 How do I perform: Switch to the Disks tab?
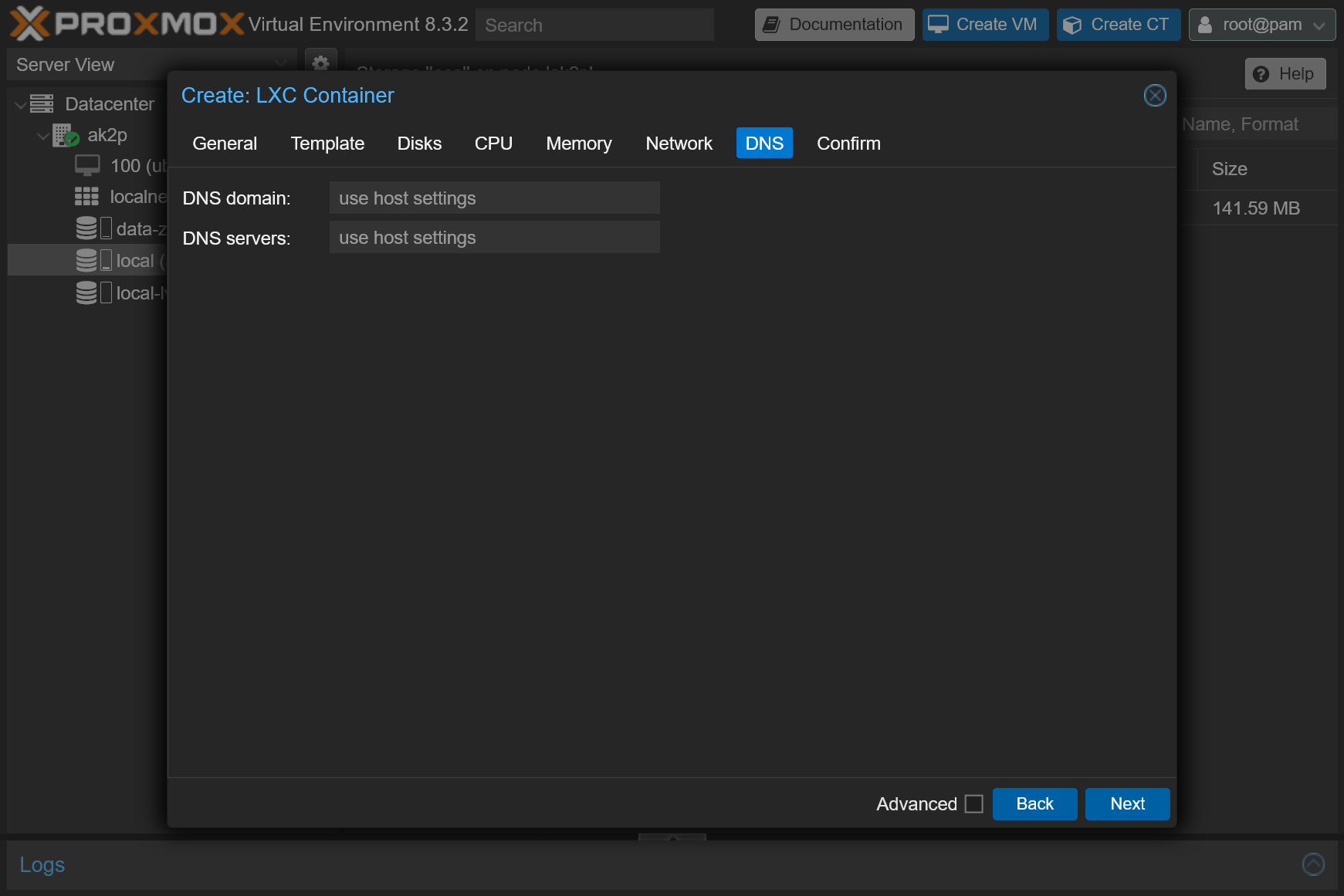[x=419, y=144]
